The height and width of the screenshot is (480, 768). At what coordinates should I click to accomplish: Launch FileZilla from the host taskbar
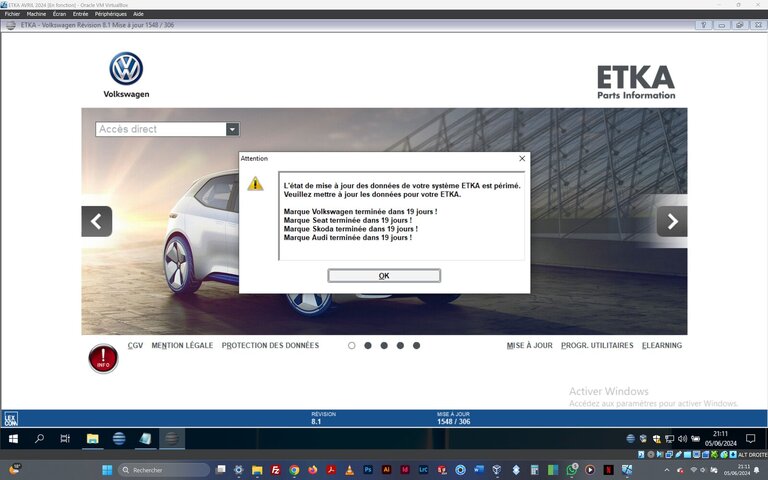coord(275,470)
